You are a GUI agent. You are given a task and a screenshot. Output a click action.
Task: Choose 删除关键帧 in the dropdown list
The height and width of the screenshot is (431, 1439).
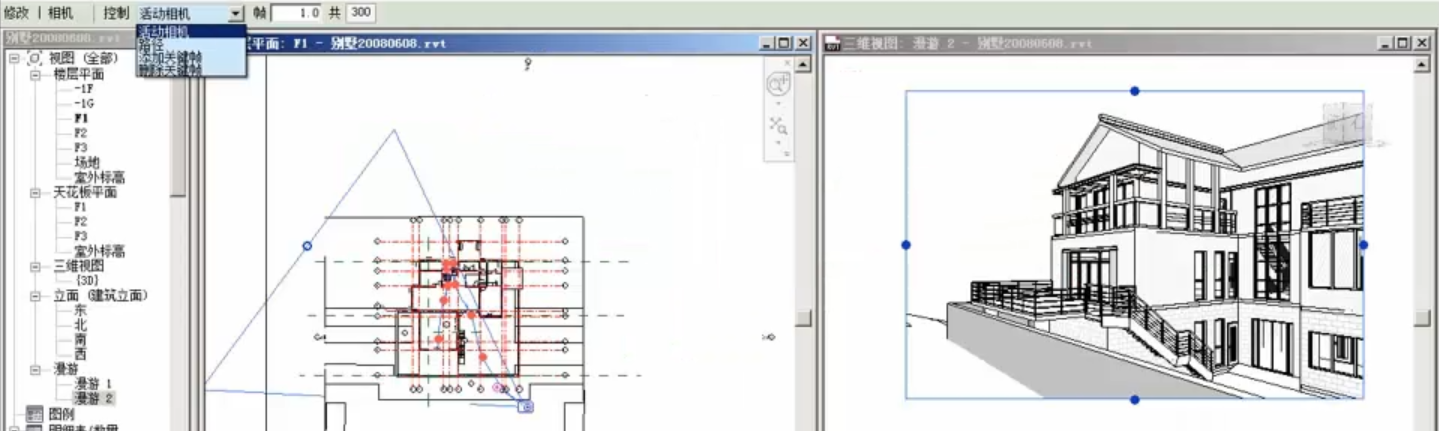[168, 71]
